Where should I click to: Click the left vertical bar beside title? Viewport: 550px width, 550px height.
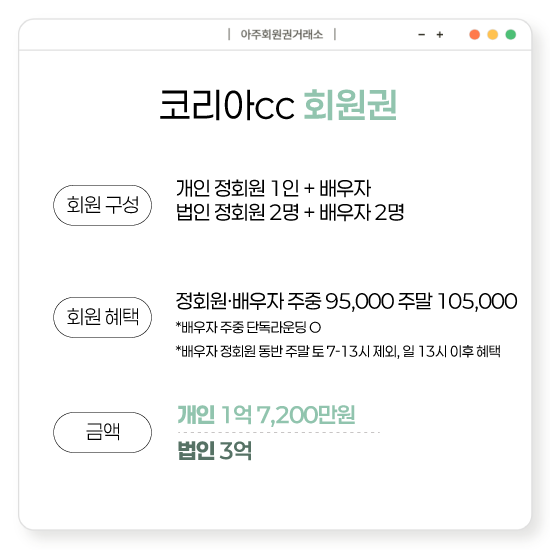click(229, 34)
